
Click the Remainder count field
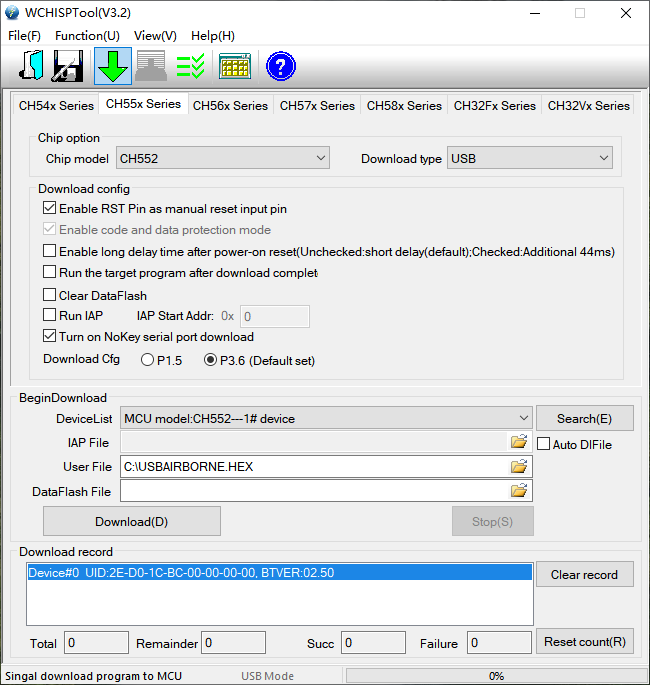click(233, 642)
